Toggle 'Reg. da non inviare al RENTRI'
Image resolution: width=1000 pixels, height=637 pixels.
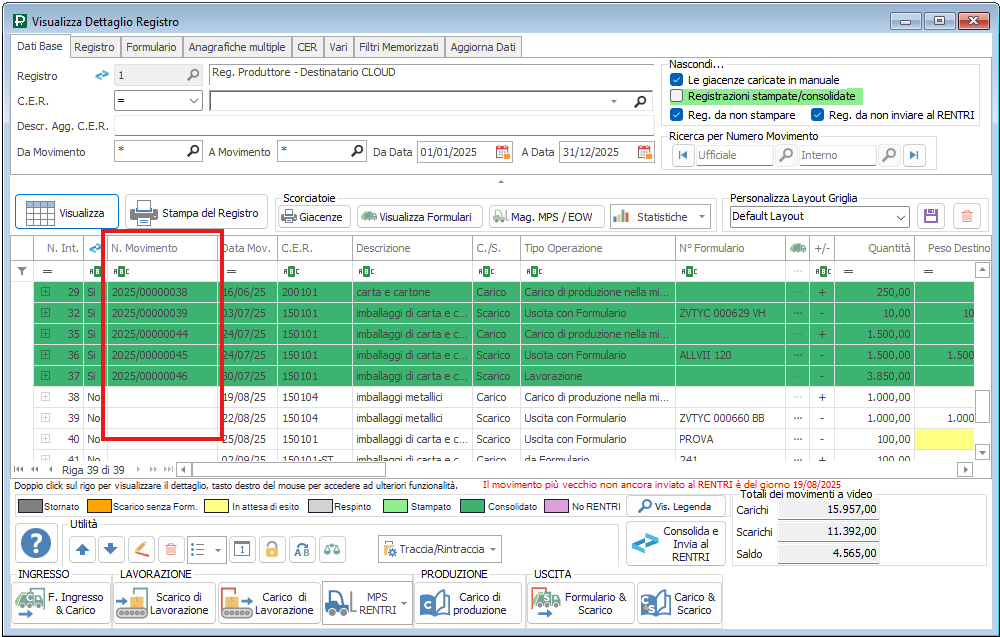818,115
